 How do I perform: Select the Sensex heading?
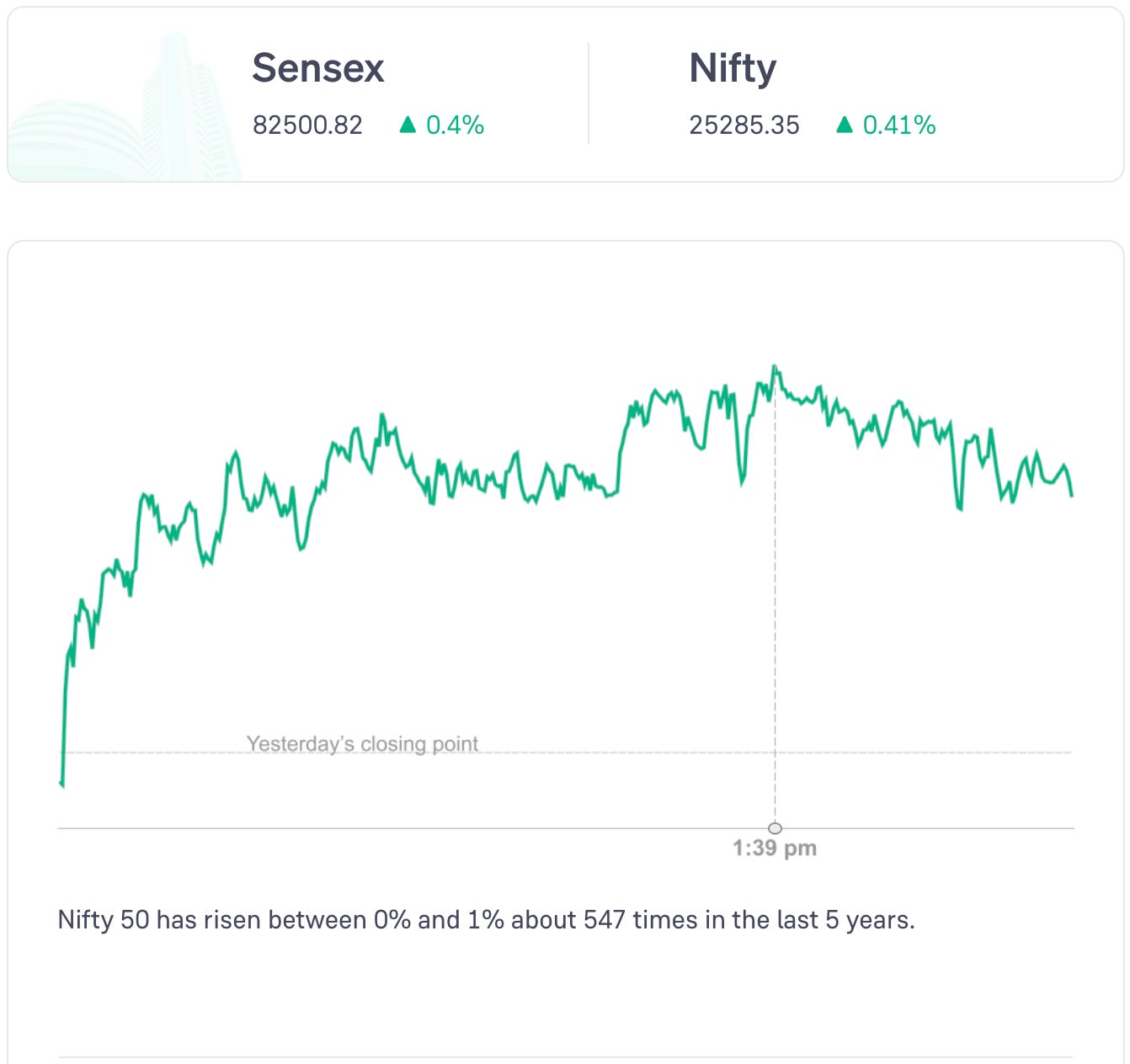[317, 68]
